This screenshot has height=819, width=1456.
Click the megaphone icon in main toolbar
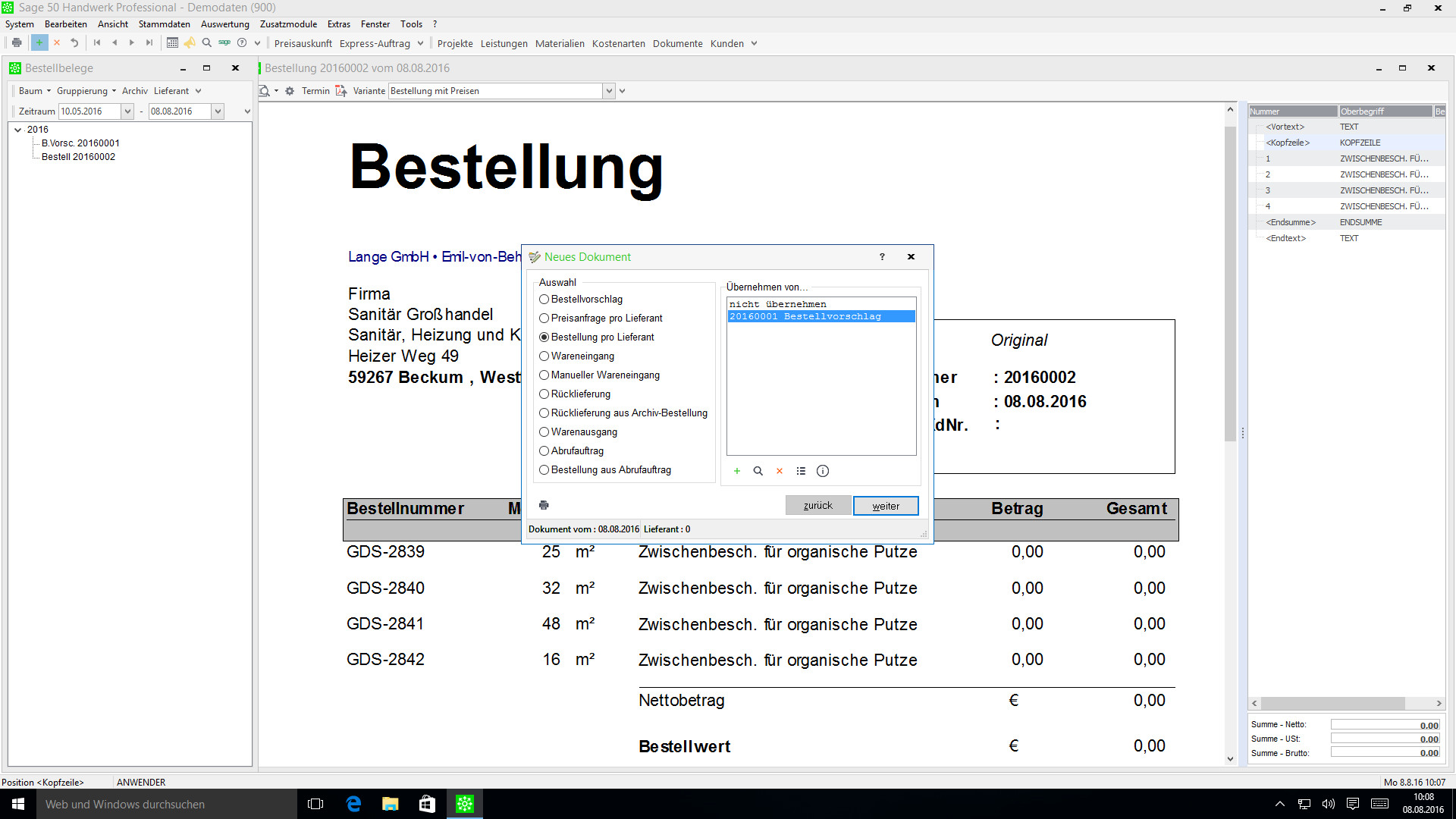point(190,43)
